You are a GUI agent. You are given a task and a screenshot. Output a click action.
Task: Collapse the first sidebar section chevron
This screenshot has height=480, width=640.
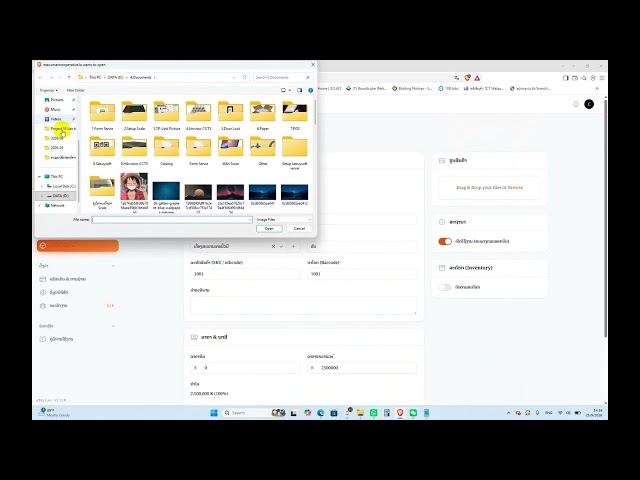(x=113, y=266)
